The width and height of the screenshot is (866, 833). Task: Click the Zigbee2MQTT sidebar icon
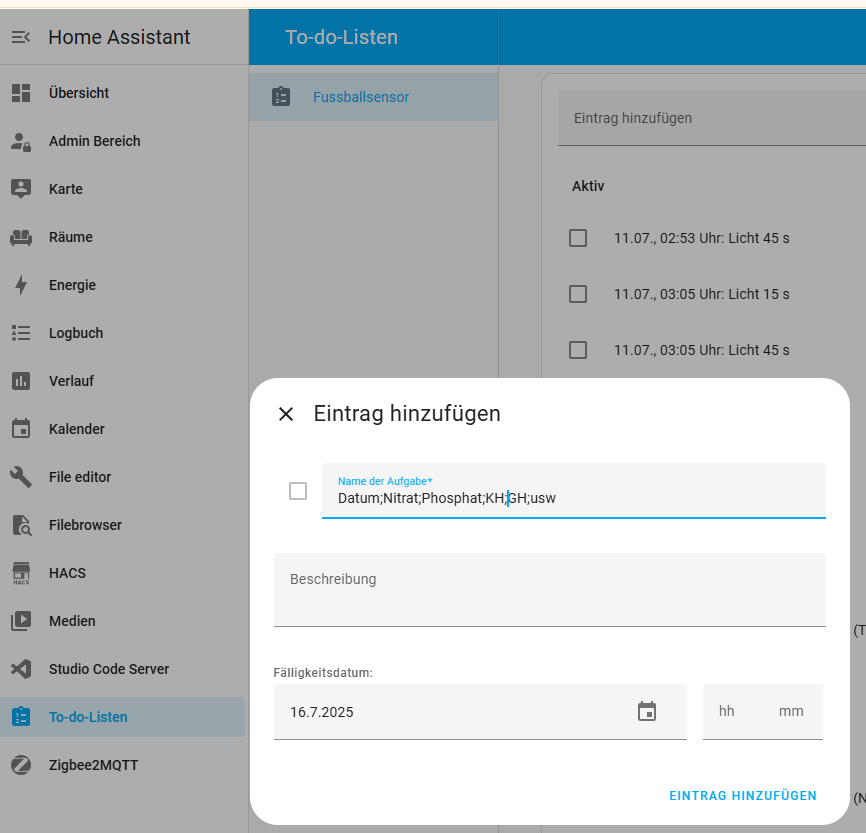click(x=21, y=765)
